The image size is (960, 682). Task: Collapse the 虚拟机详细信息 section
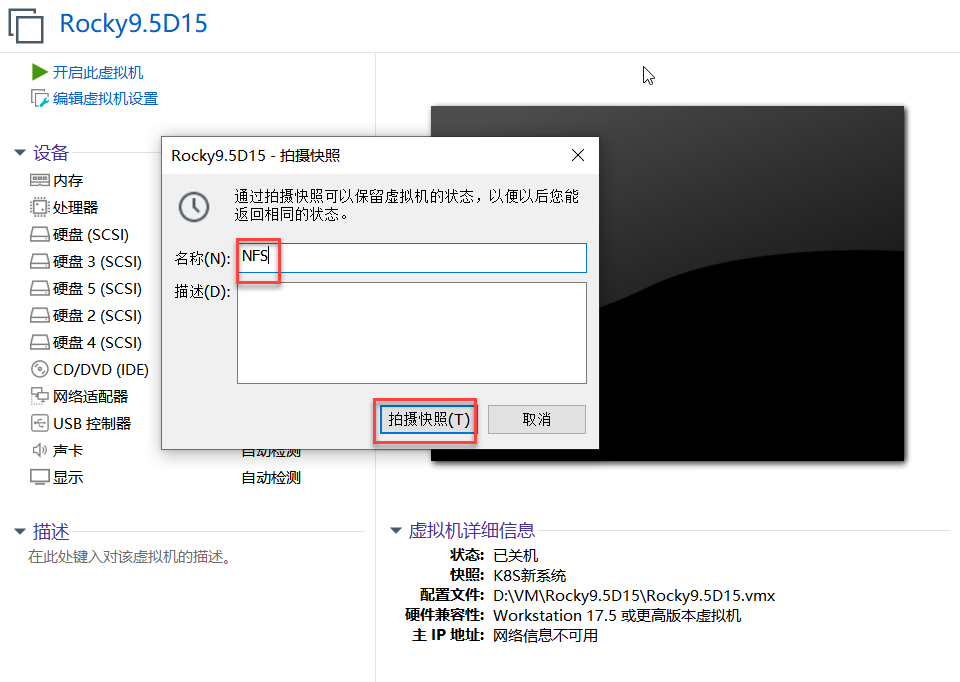pos(395,531)
